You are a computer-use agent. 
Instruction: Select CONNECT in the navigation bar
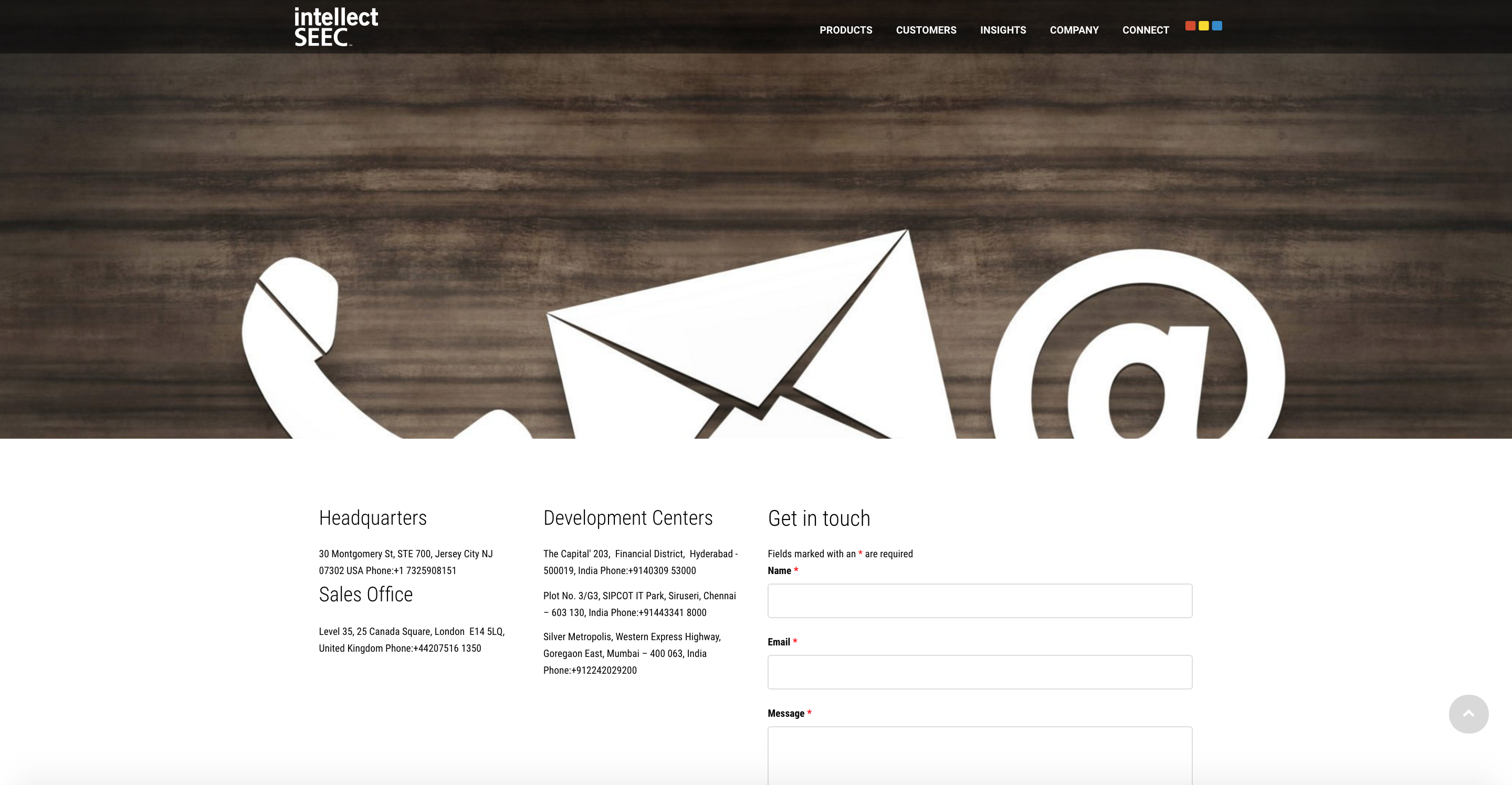1145,30
